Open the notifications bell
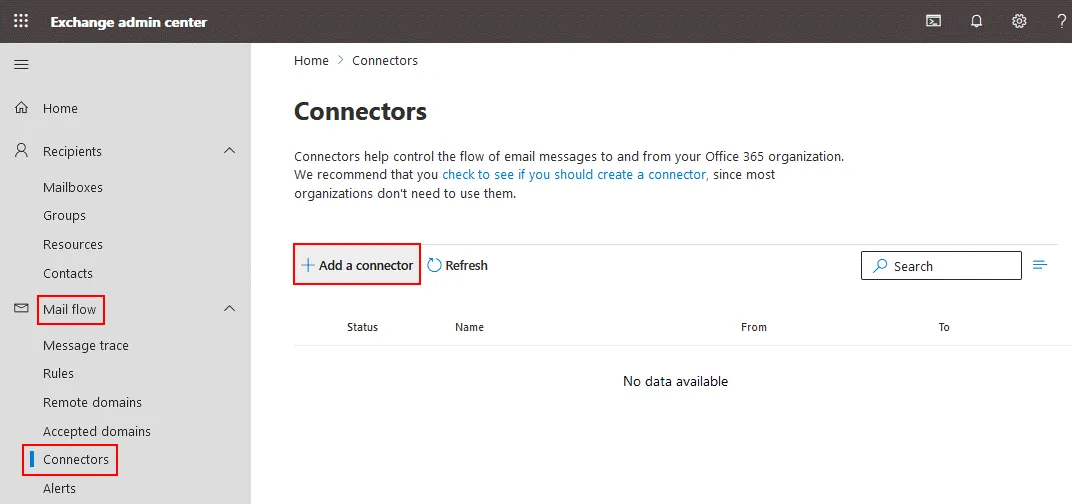 977,21
